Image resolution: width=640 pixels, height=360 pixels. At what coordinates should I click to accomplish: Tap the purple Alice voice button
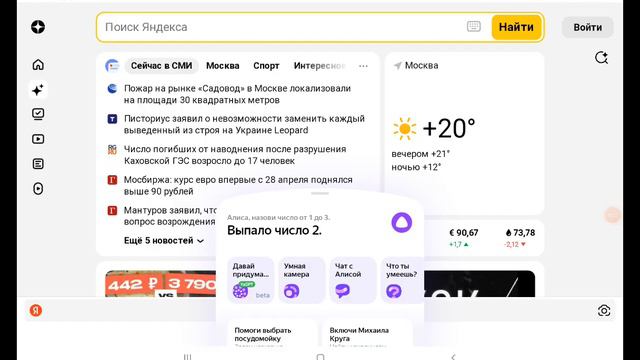402,222
